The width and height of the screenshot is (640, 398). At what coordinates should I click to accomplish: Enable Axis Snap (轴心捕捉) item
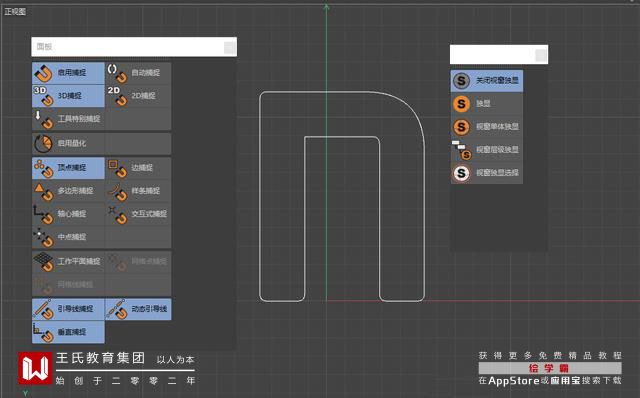point(68,214)
